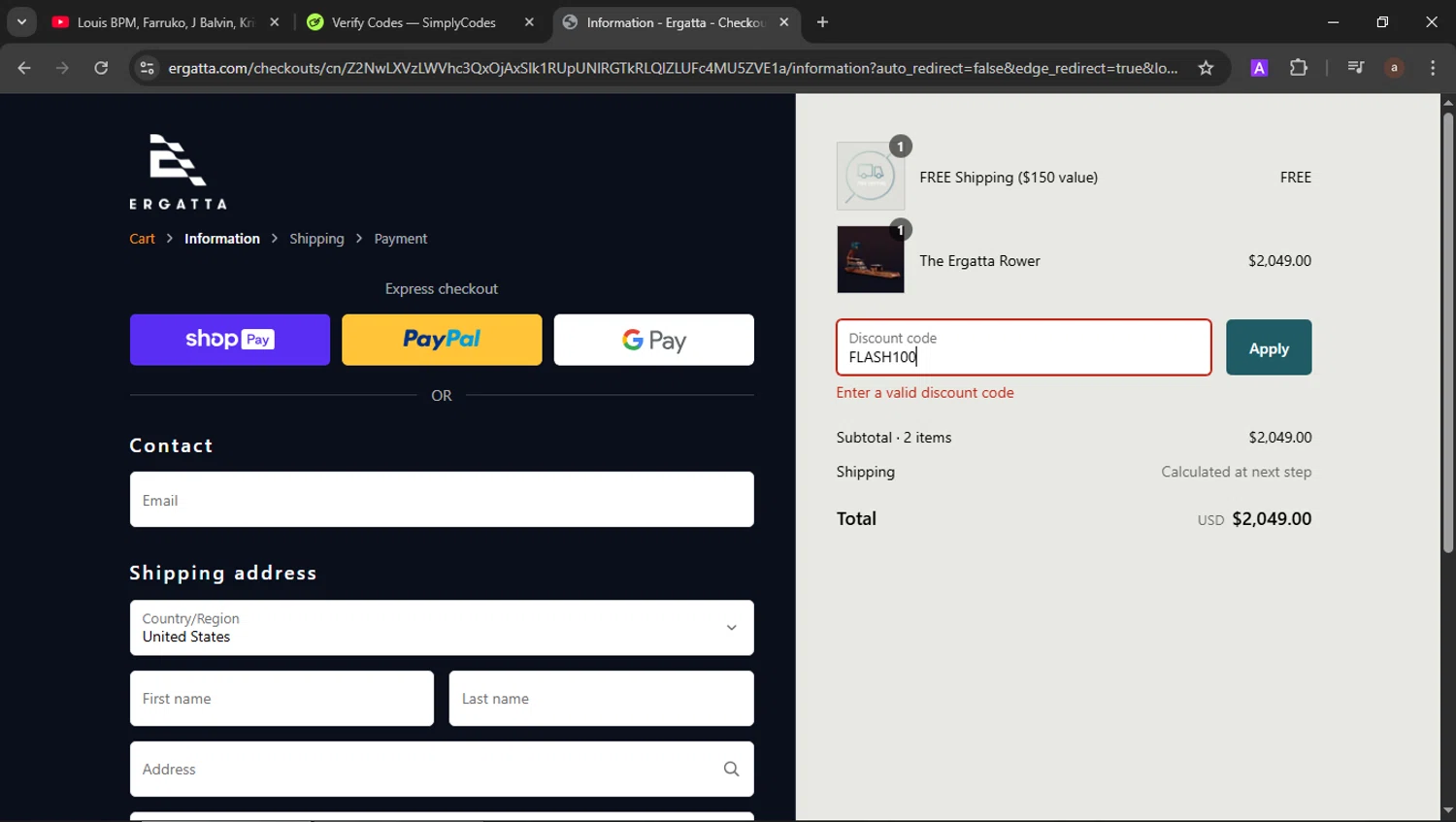1456x822 pixels.
Task: Click the browser forward arrow
Action: coord(62,68)
